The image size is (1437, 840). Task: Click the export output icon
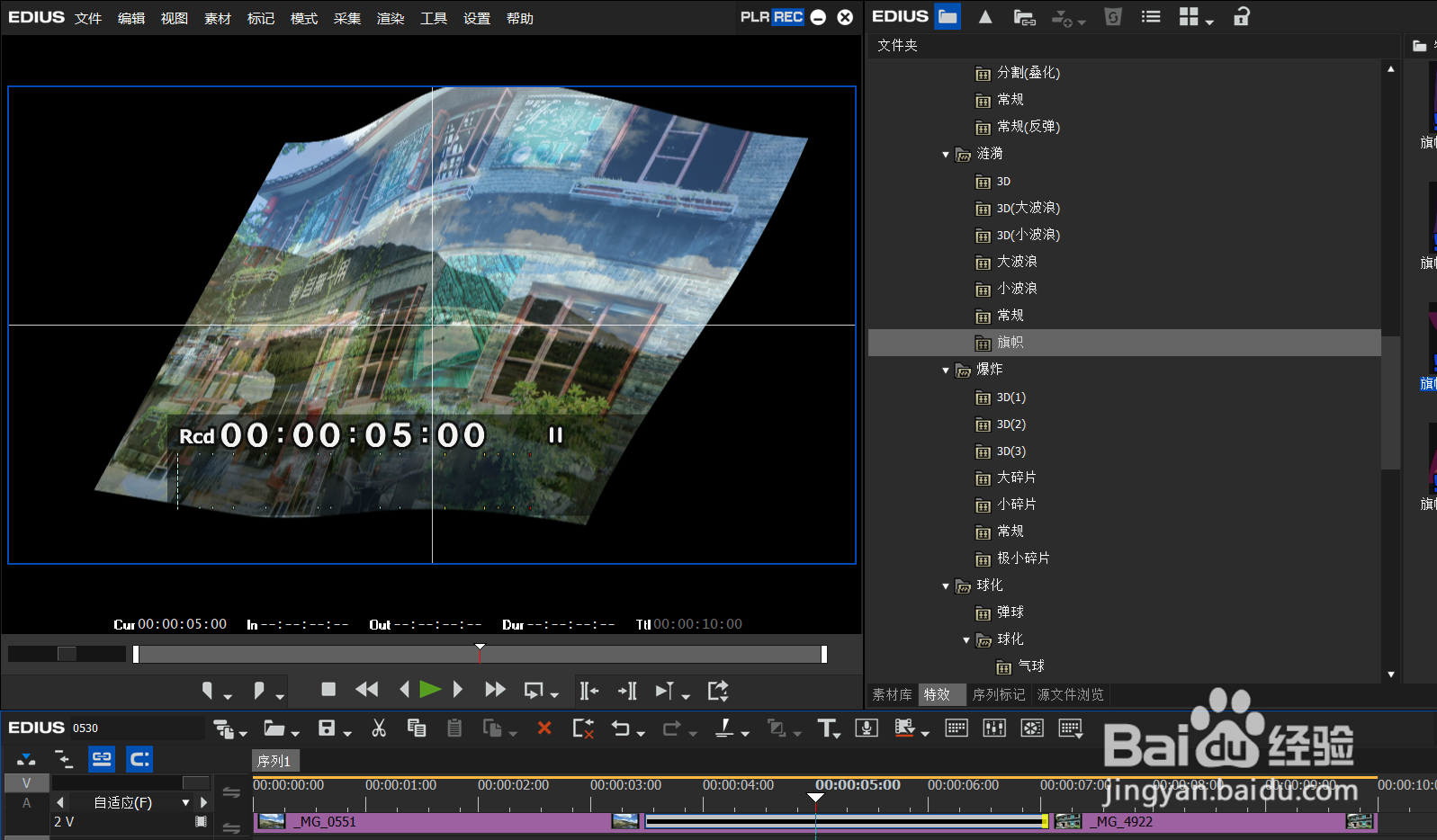[718, 691]
